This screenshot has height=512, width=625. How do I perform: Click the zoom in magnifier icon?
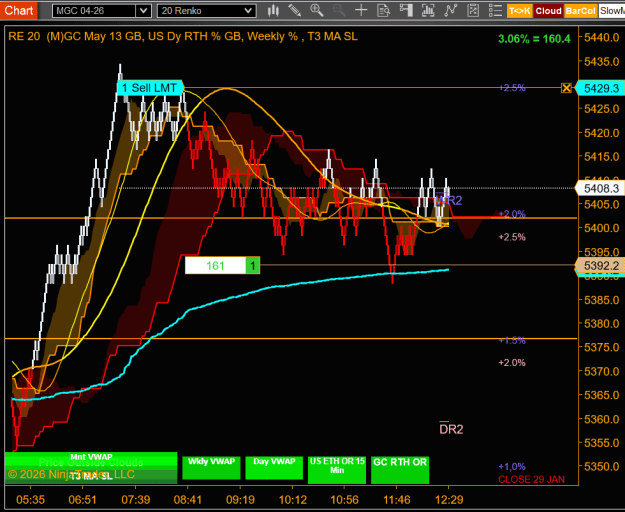[317, 10]
